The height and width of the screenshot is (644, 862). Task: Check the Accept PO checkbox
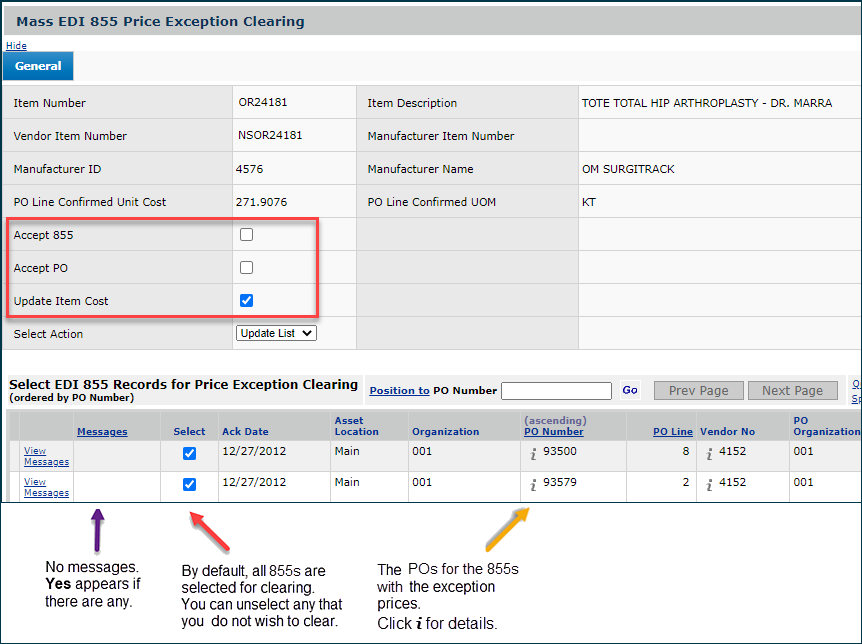247,268
